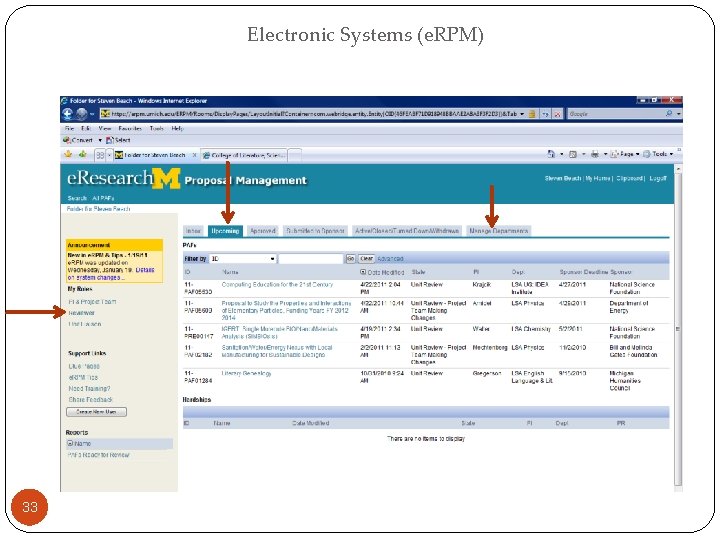The width and height of the screenshot is (720, 540).
Task: Click the Need Training? support link
Action: [90, 388]
